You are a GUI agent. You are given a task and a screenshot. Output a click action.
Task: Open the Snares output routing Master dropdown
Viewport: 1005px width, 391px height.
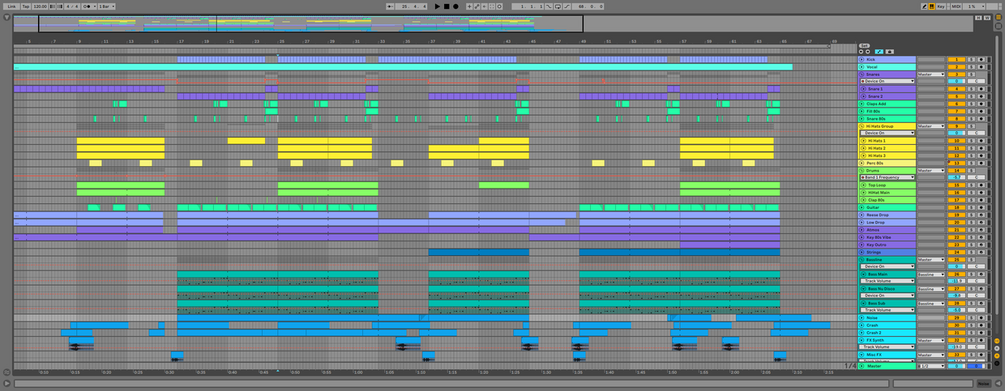click(x=931, y=74)
